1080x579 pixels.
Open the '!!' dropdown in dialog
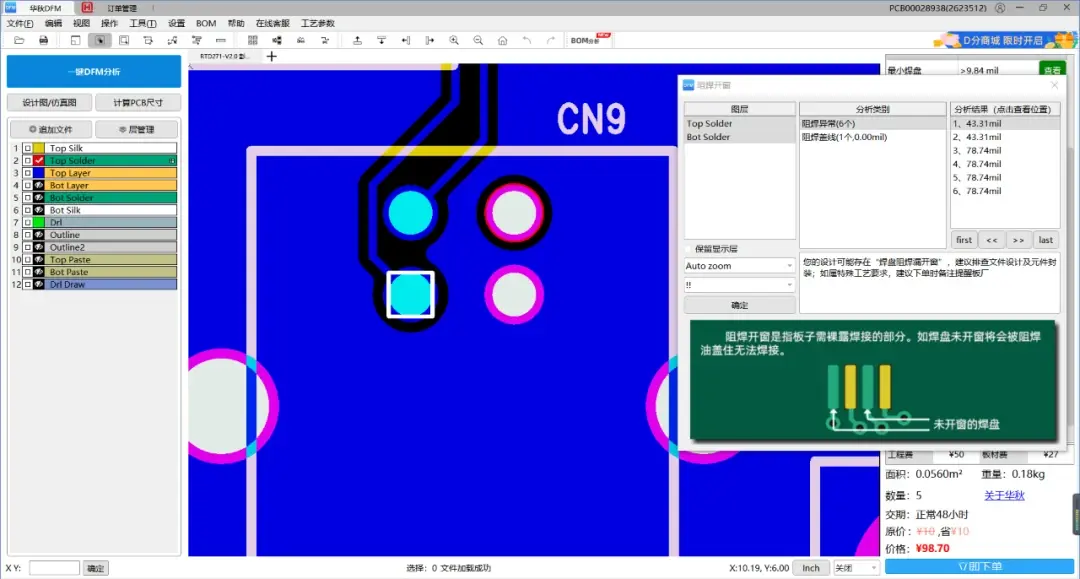coord(739,285)
